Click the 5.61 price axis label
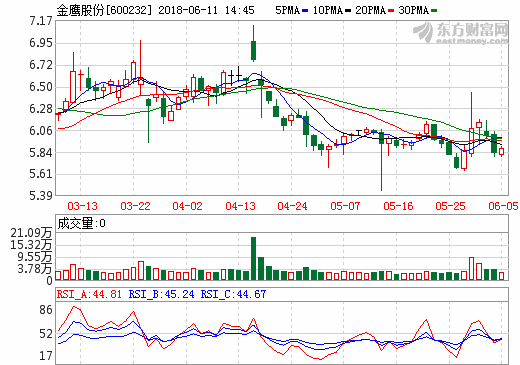This screenshot has height=365, width=520. tap(41, 174)
